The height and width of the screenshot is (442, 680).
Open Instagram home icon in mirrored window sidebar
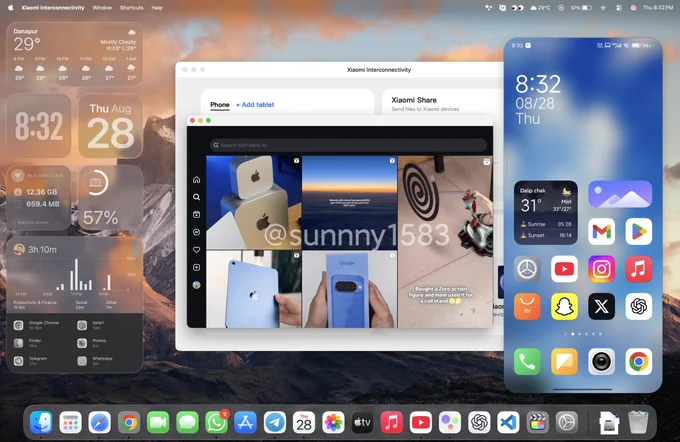196,180
